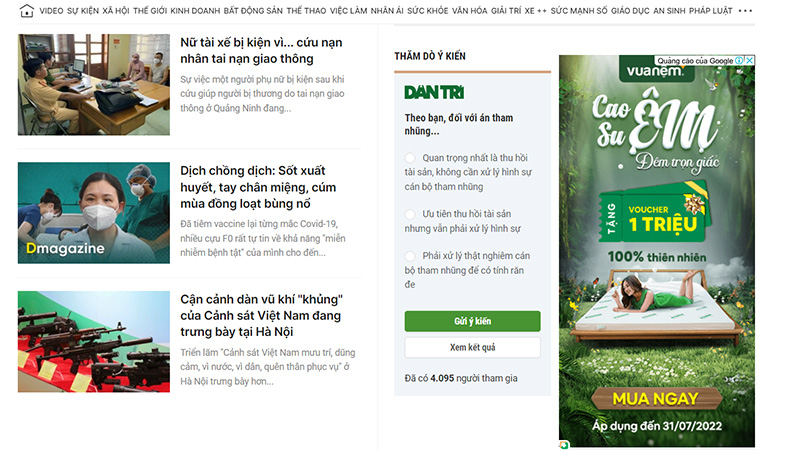Open the SỨC KHỎE menu item
Viewport: 800px width, 450px height.
(428, 11)
